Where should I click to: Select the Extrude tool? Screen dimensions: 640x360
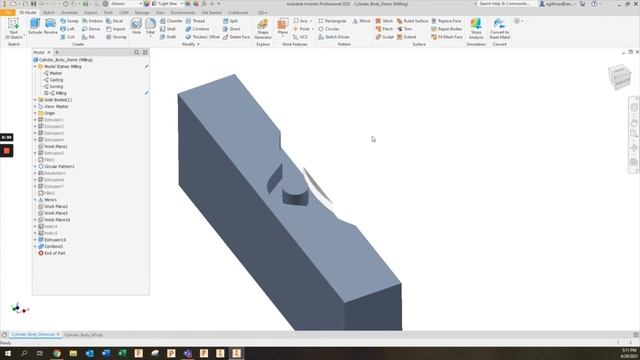click(x=35, y=26)
